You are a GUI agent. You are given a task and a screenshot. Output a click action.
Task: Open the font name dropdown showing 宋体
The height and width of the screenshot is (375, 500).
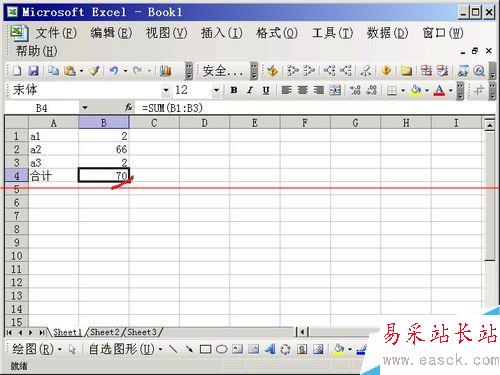166,90
